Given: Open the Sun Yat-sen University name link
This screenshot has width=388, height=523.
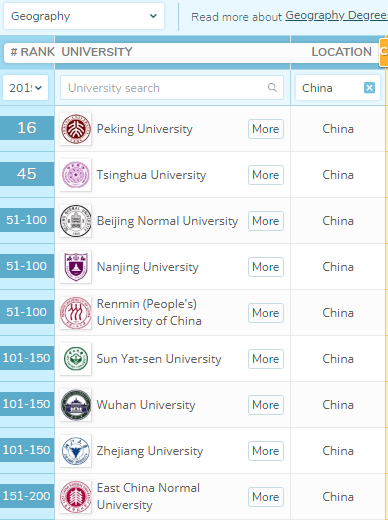Looking at the screenshot, I should point(159,359).
